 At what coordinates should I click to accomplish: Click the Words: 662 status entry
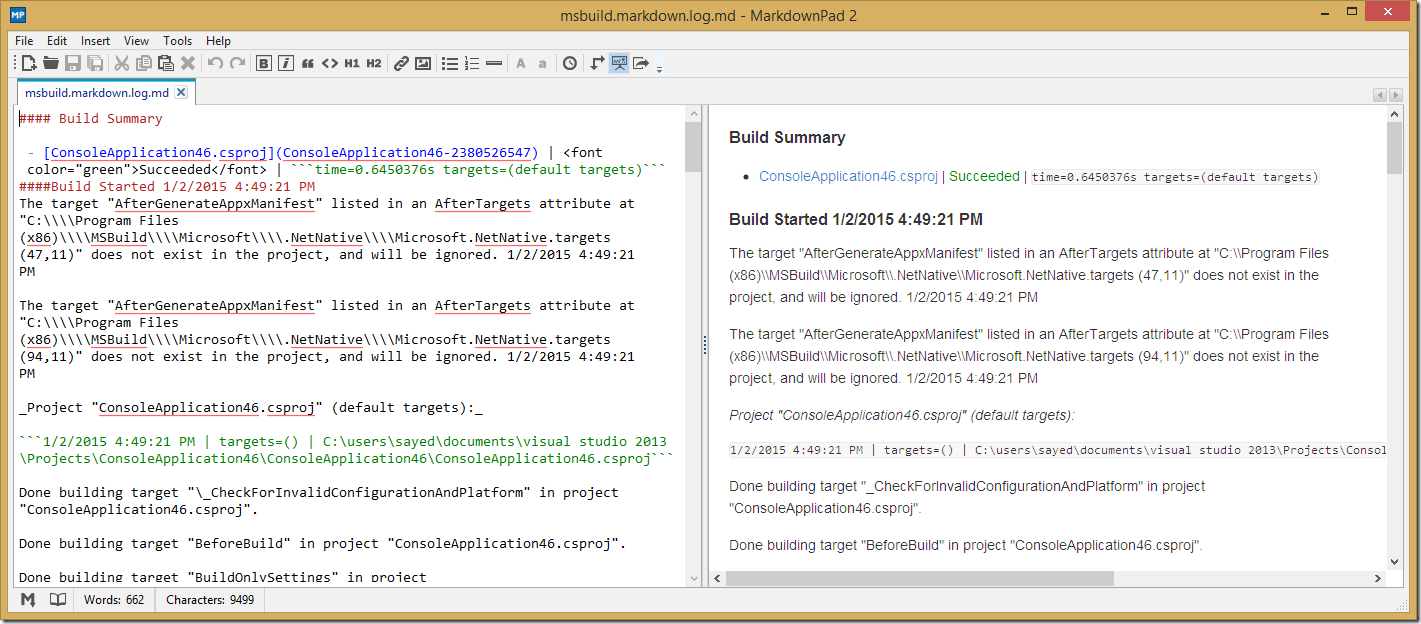tap(114, 600)
